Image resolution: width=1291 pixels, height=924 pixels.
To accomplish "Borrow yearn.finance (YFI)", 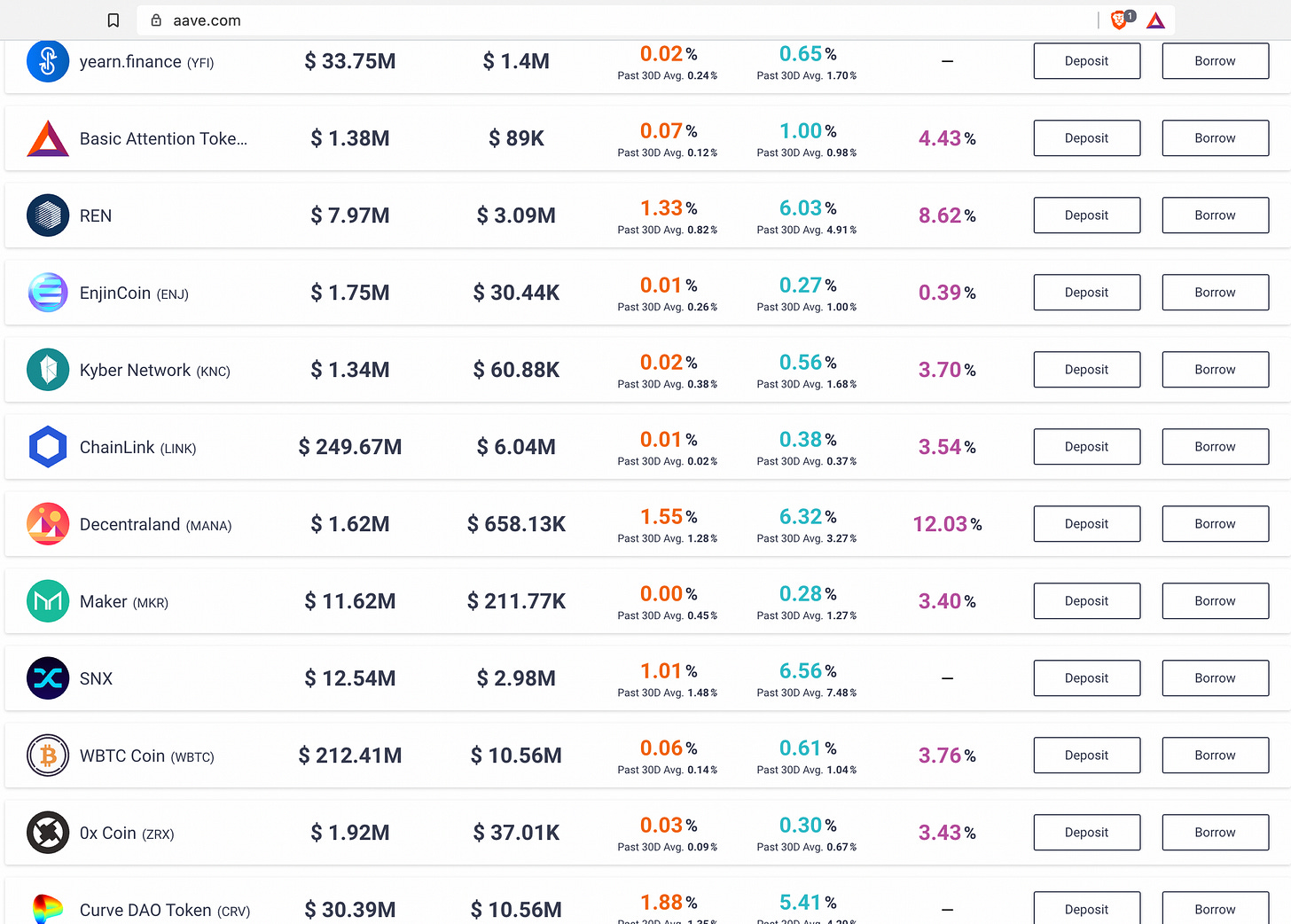I will click(x=1216, y=61).
